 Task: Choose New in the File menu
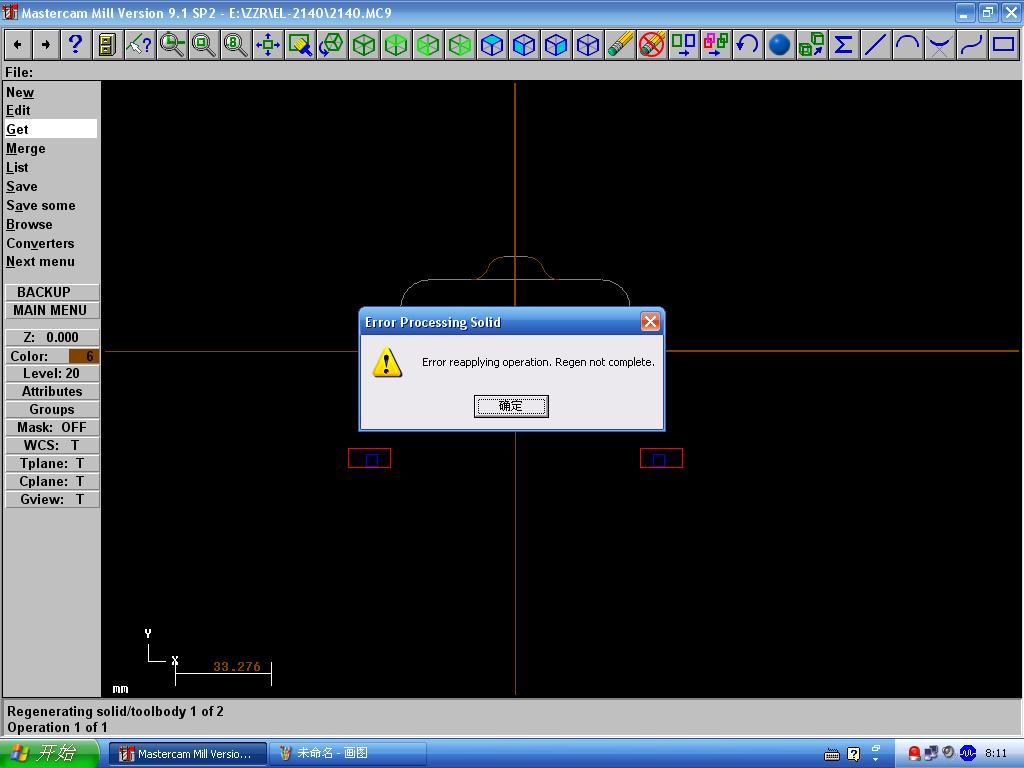coord(20,93)
